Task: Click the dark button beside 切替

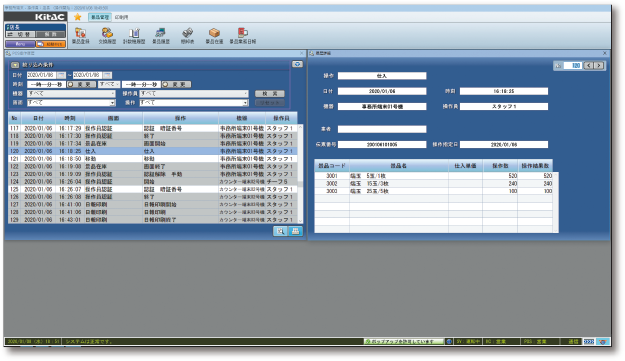Action: click(x=51, y=34)
